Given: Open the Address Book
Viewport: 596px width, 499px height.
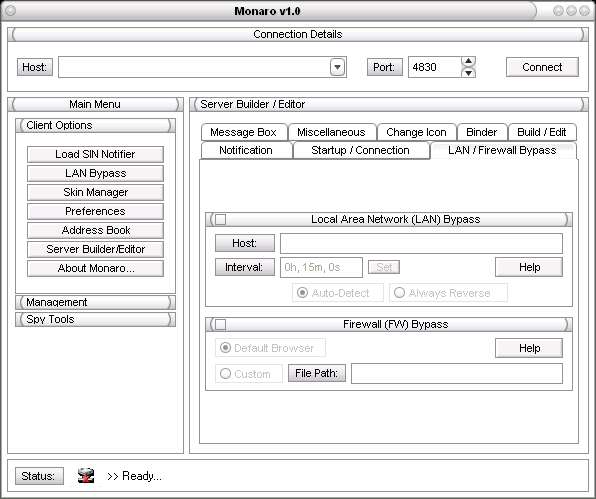Looking at the screenshot, I should click(95, 230).
